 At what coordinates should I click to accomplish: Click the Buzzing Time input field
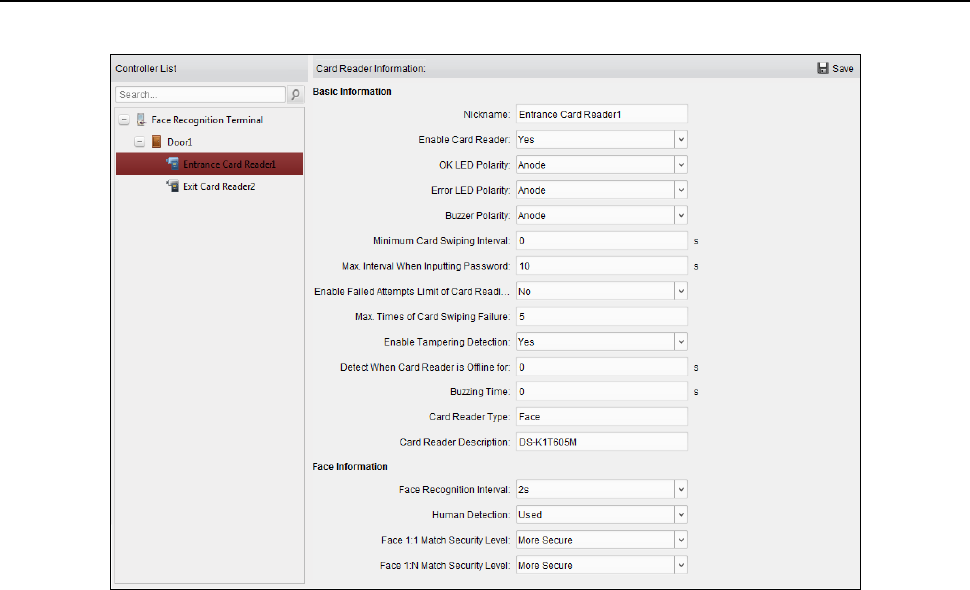click(x=601, y=391)
